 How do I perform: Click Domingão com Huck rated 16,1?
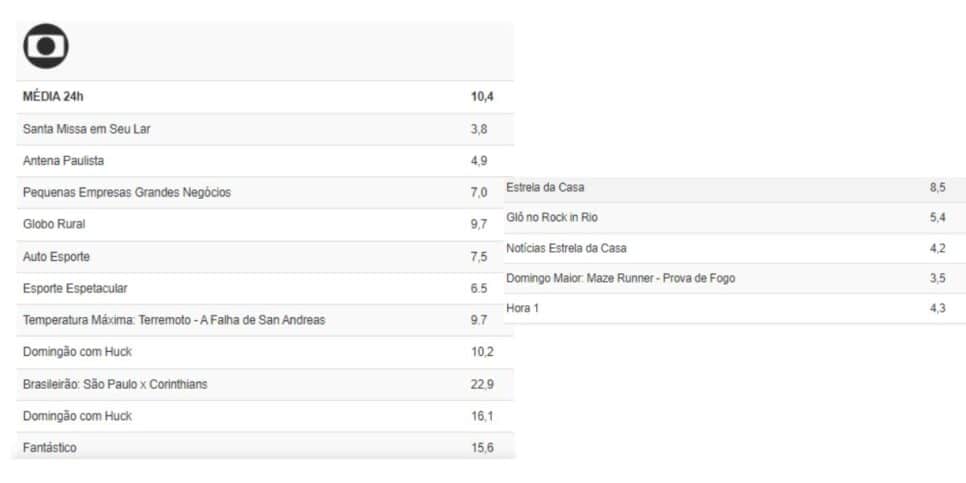coord(265,416)
